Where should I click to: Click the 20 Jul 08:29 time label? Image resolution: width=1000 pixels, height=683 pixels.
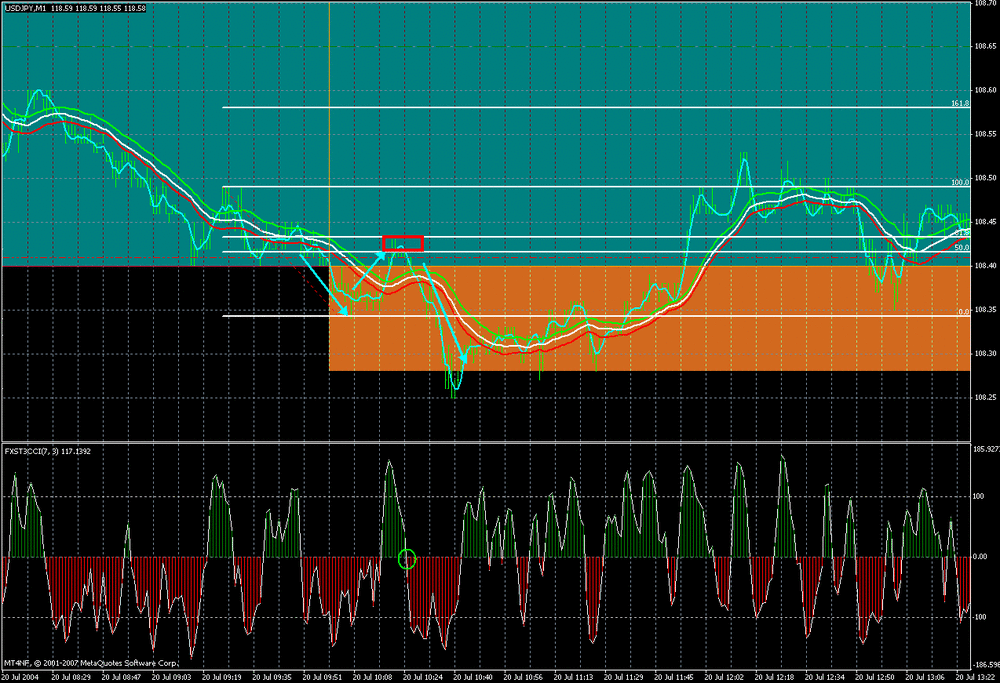tap(71, 677)
